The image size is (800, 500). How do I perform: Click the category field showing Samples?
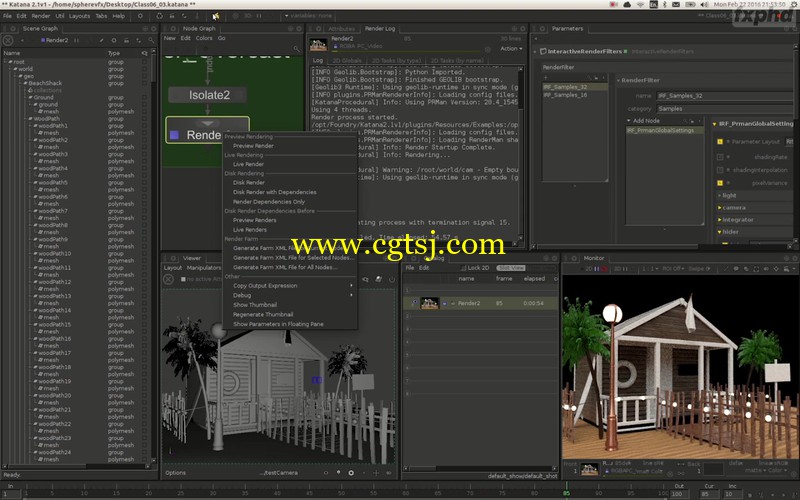(724, 109)
